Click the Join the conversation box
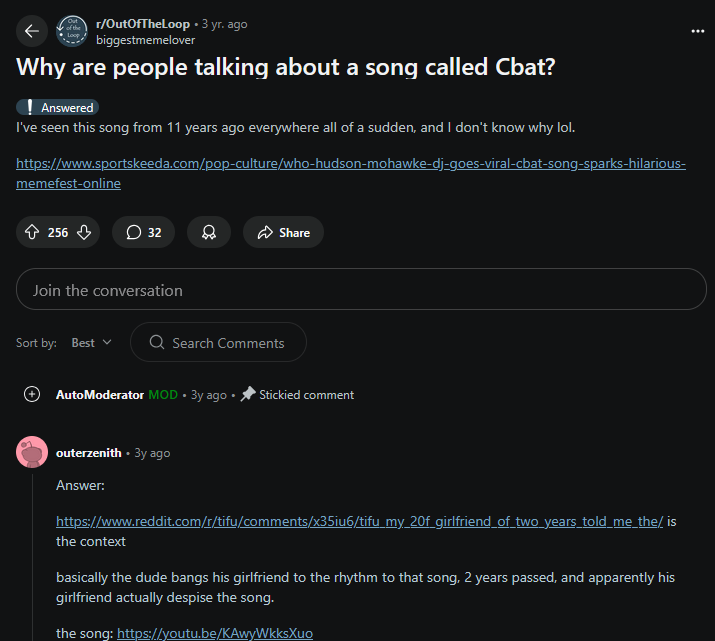 coord(361,290)
